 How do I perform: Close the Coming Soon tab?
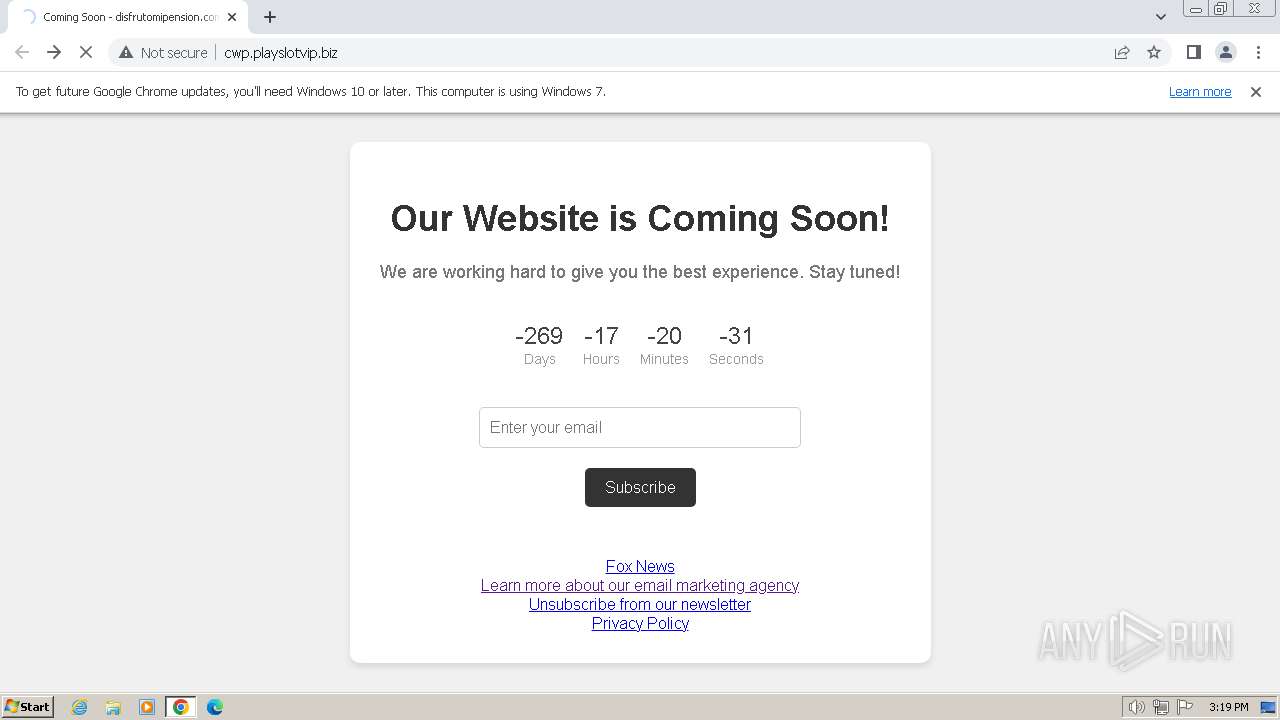pyautogui.click(x=232, y=17)
